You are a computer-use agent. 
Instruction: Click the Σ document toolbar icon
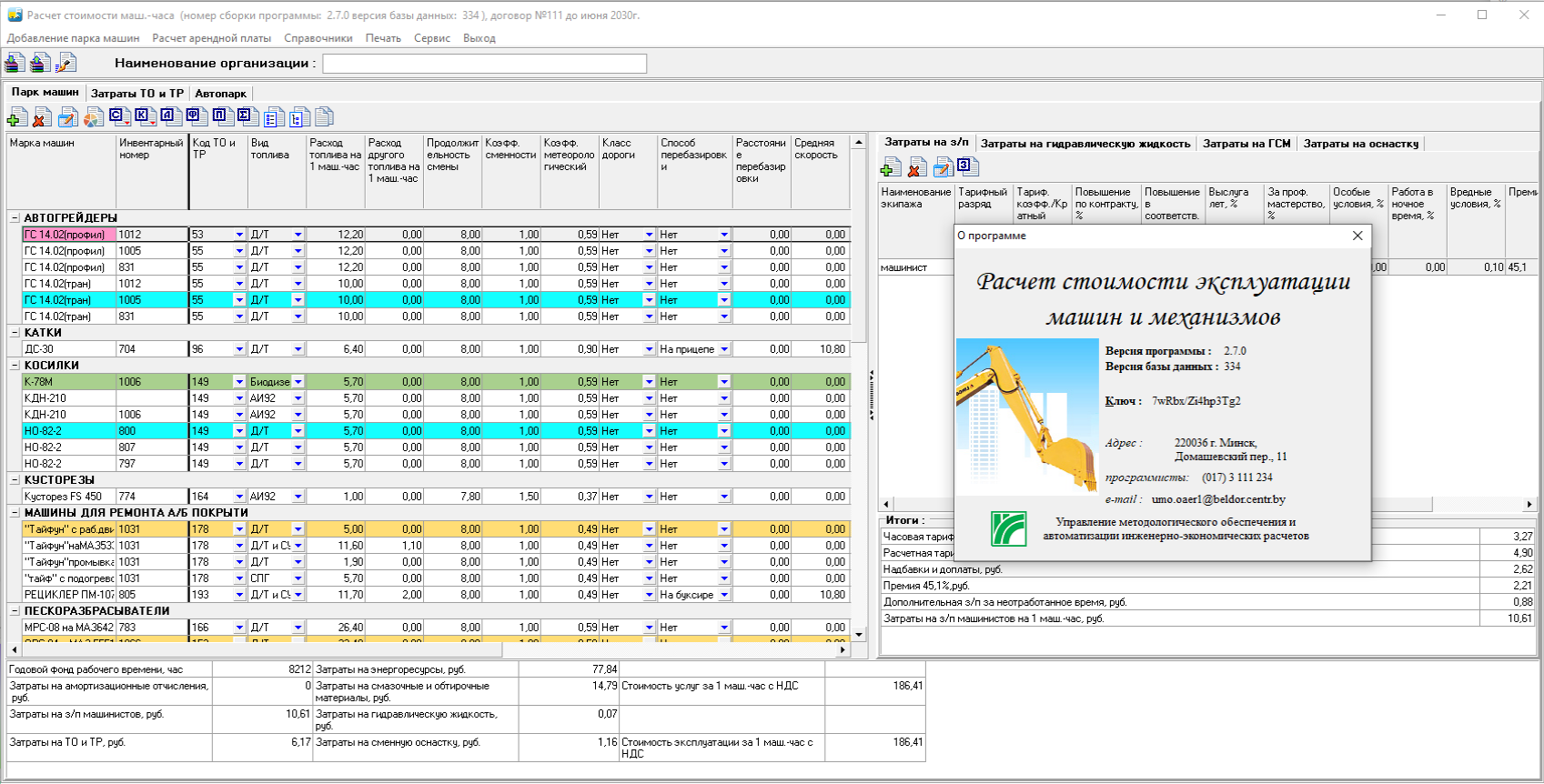[247, 116]
